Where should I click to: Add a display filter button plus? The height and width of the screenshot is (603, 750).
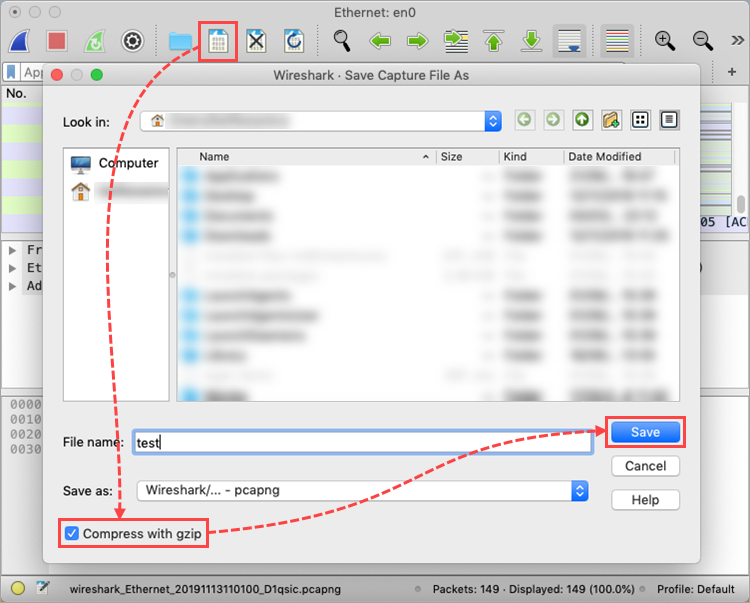click(732, 72)
